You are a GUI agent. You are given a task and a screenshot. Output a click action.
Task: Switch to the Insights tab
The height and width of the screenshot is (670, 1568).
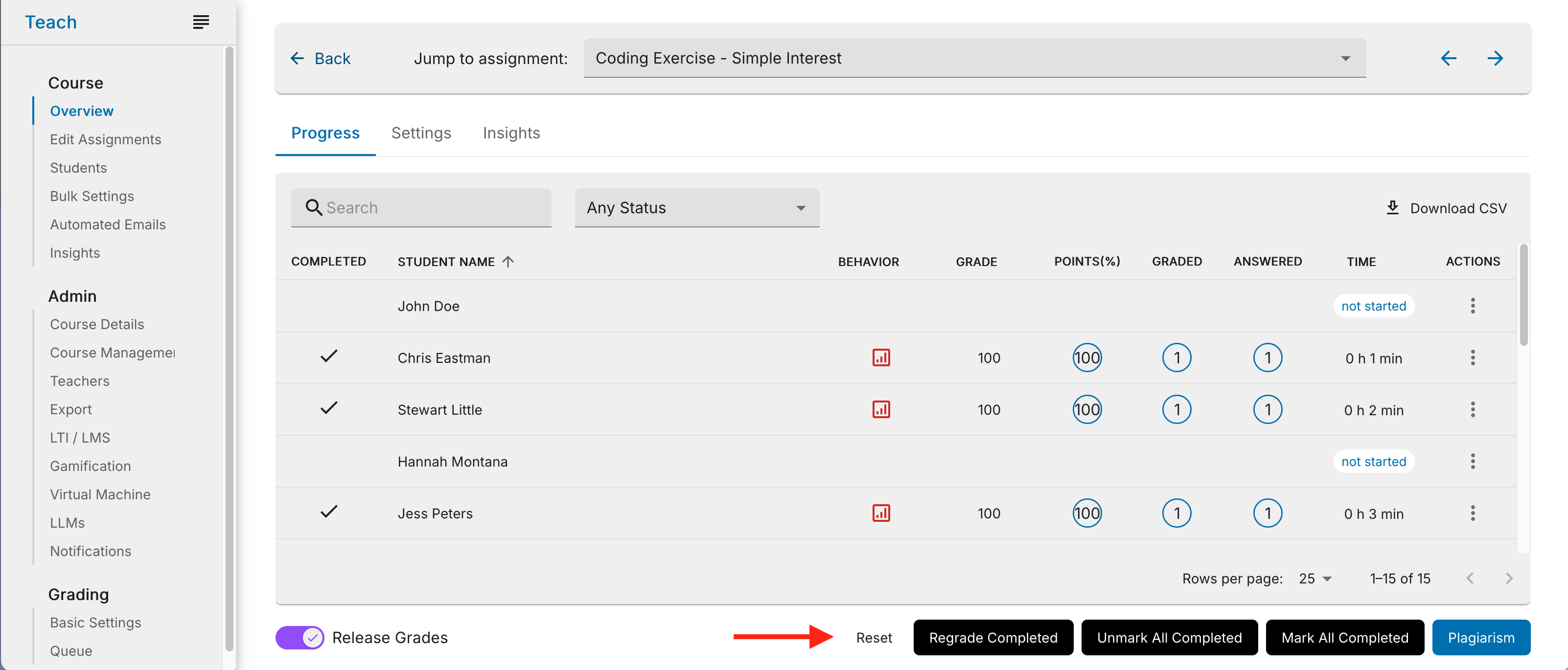(511, 134)
